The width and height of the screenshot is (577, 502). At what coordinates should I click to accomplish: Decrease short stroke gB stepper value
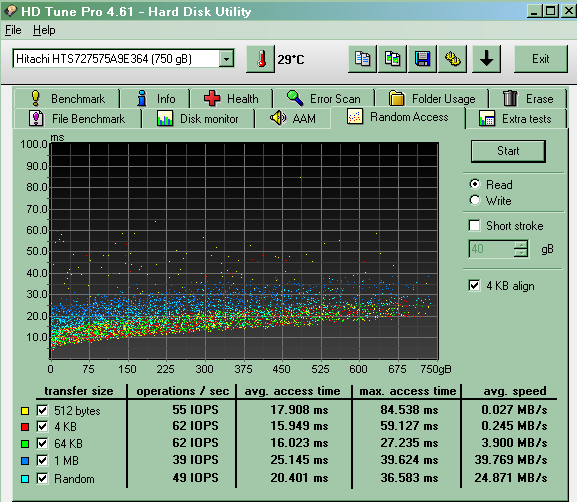tap(521, 253)
